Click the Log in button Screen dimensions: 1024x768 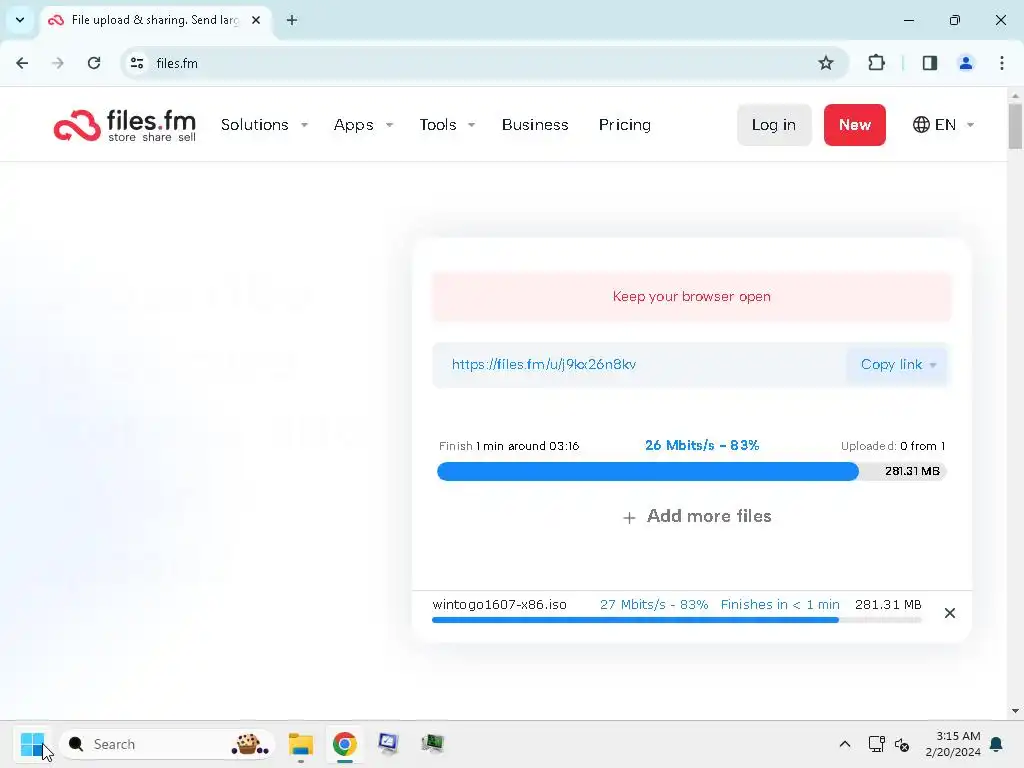click(774, 125)
